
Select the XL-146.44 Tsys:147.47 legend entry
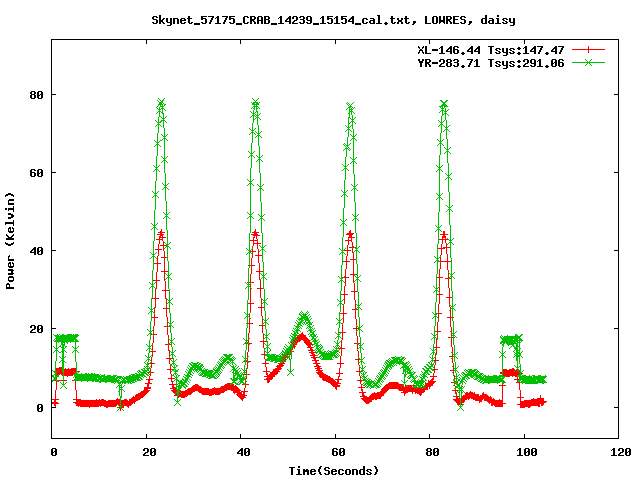[x=491, y=50]
